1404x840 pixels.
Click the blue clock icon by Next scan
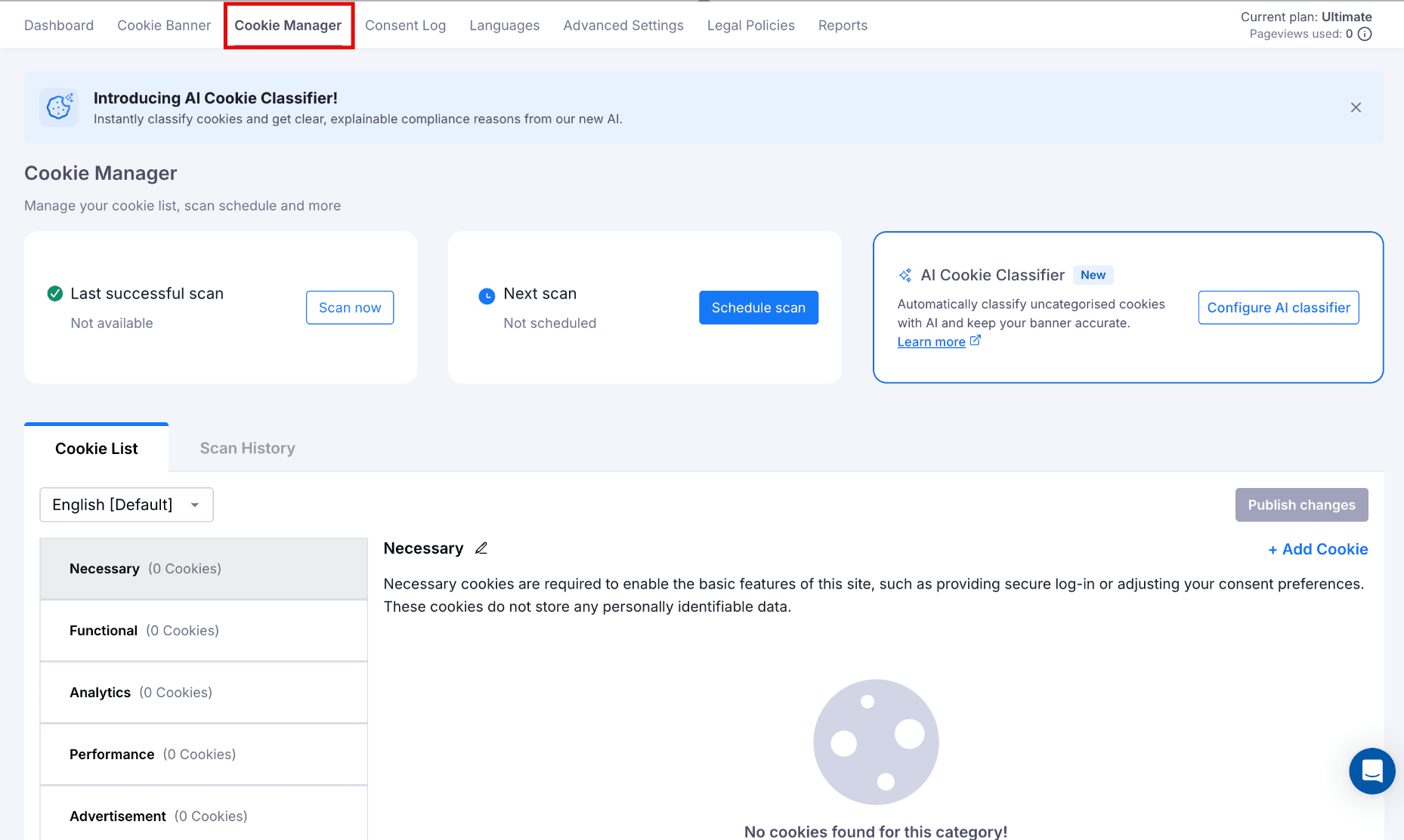coord(487,295)
